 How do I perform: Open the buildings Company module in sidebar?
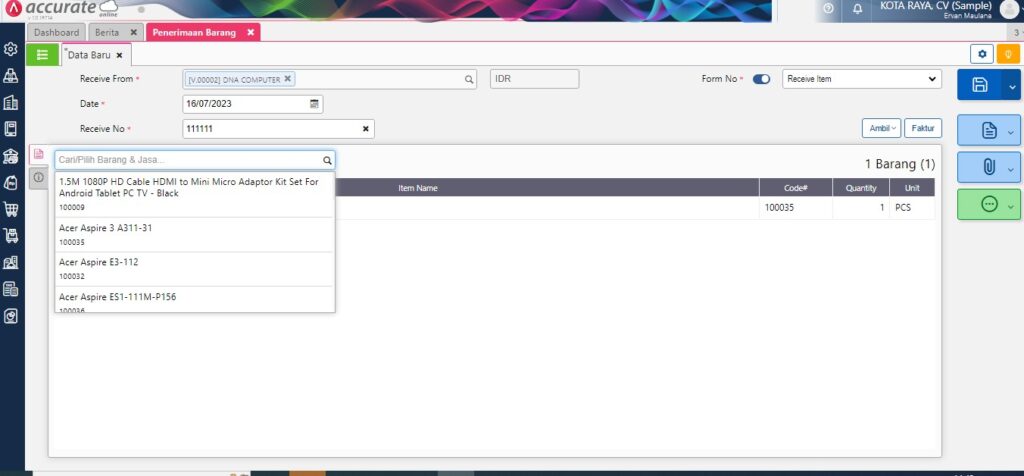pyautogui.click(x=10, y=103)
